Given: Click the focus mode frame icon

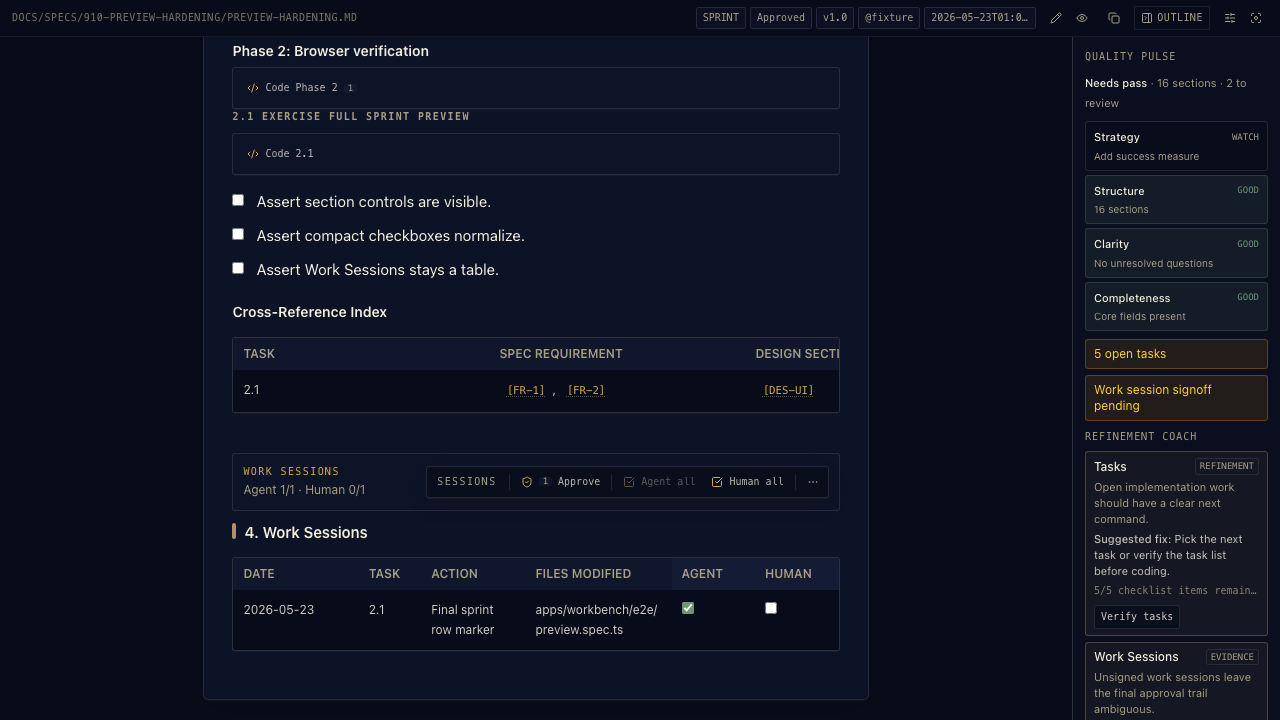Looking at the screenshot, I should tap(1256, 18).
